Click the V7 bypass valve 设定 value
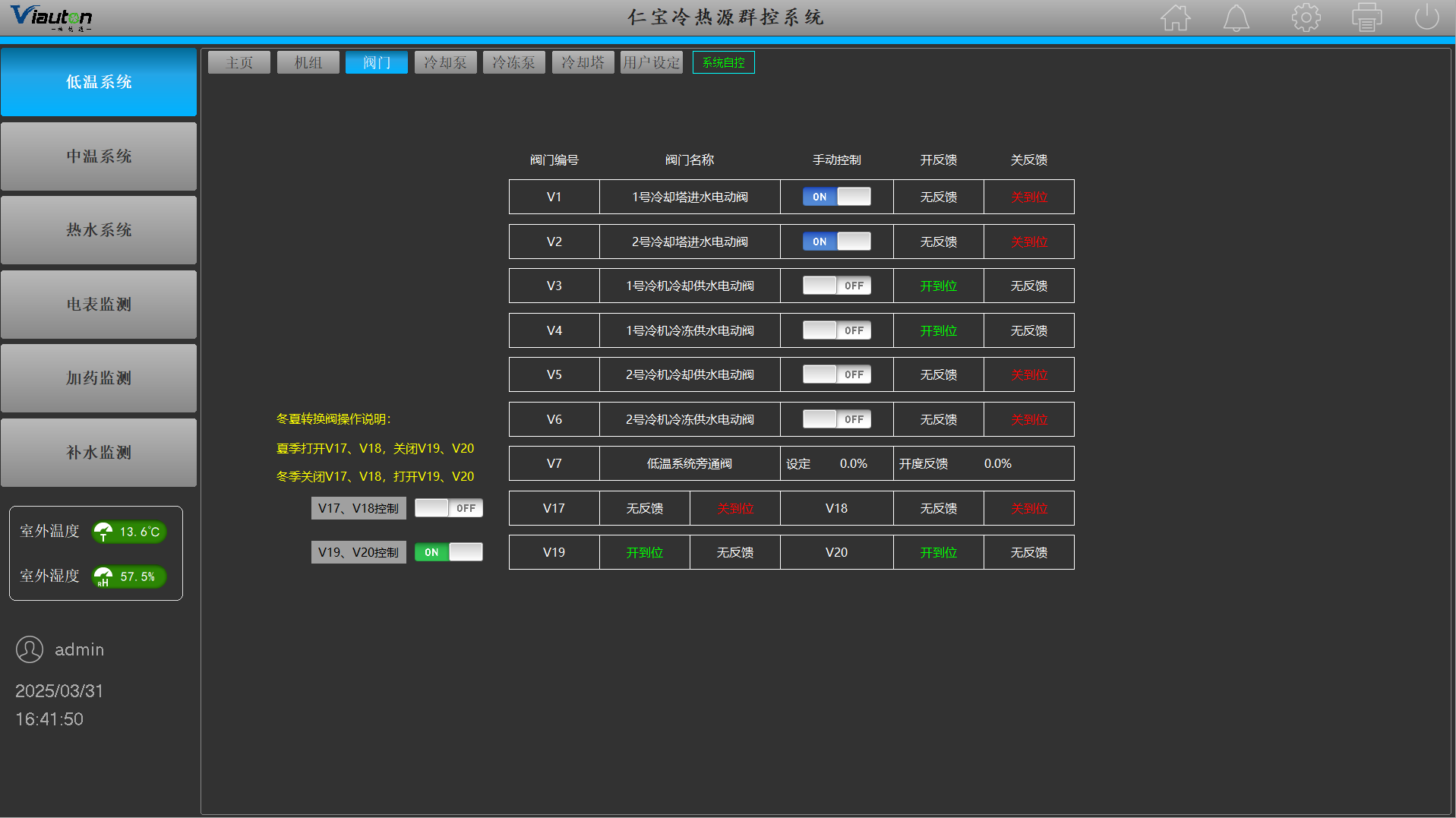 click(x=853, y=464)
